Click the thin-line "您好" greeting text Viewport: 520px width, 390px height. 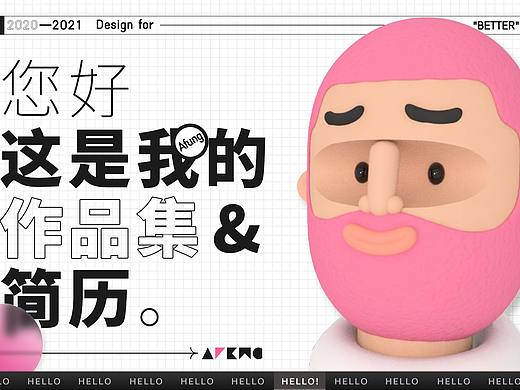65,89
